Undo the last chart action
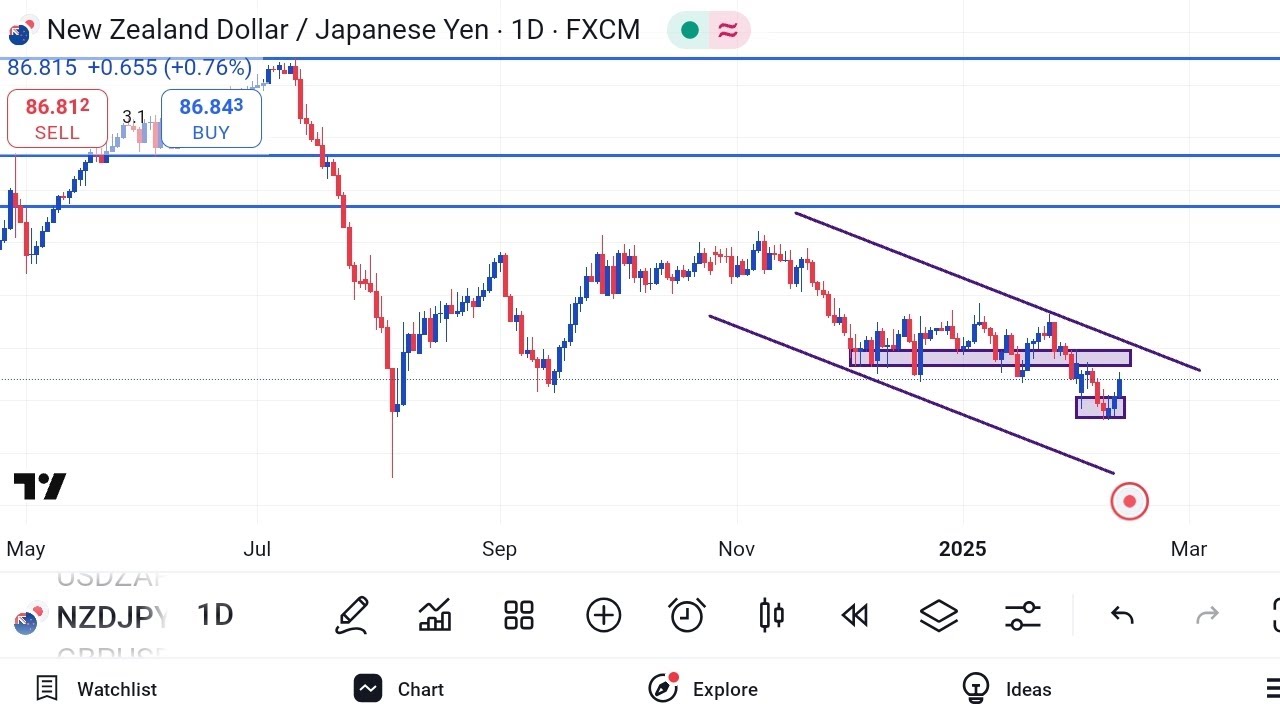The width and height of the screenshot is (1280, 720). click(1122, 615)
